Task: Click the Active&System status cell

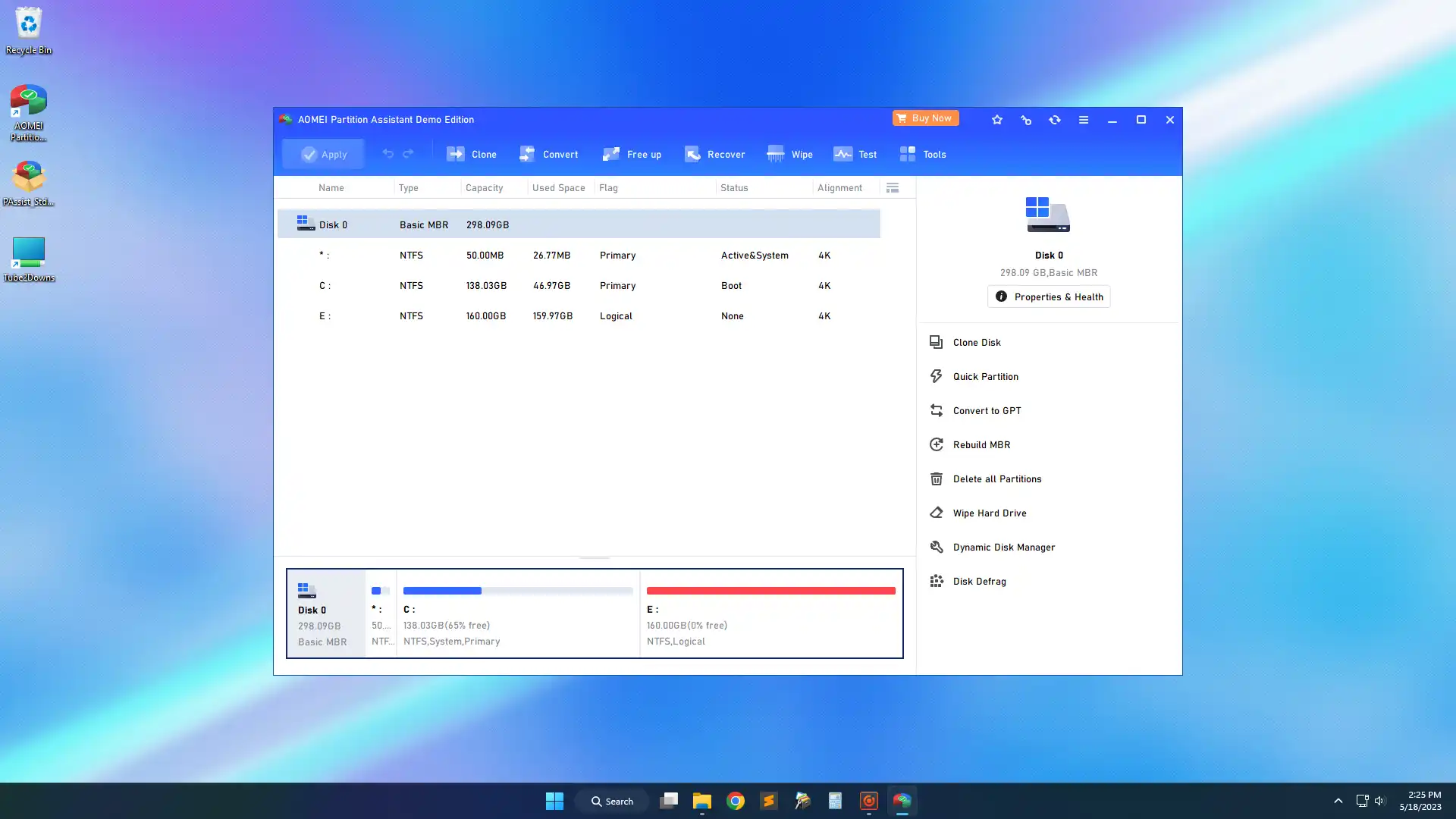Action: [755, 255]
